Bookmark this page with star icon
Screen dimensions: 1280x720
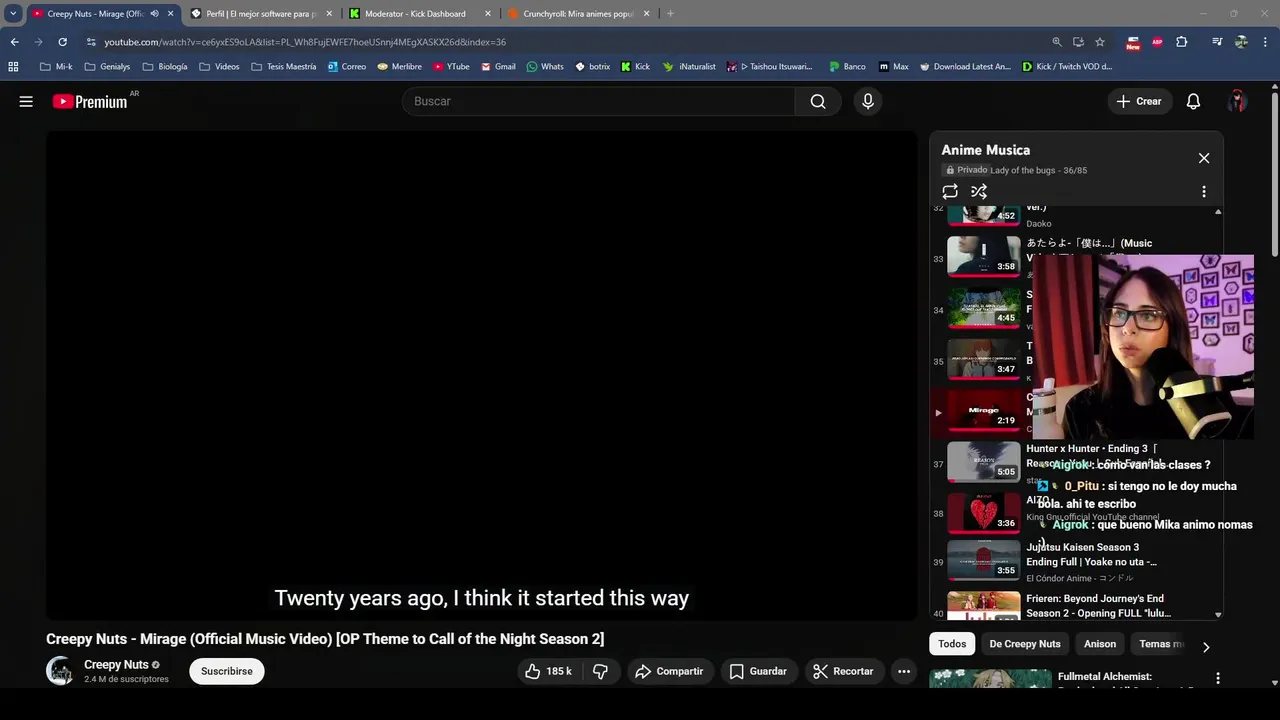(x=1100, y=42)
